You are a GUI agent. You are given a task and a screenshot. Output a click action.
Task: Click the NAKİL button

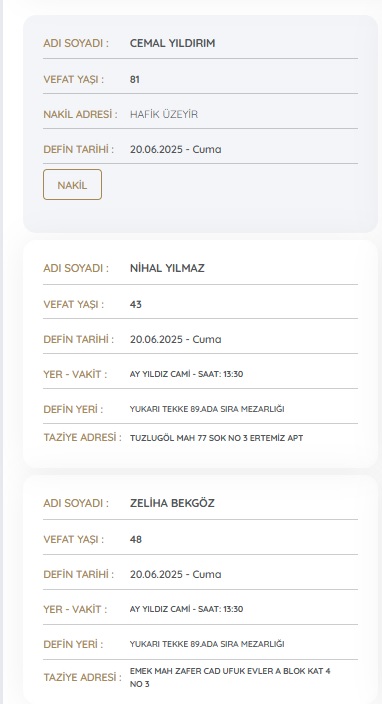coord(72,185)
